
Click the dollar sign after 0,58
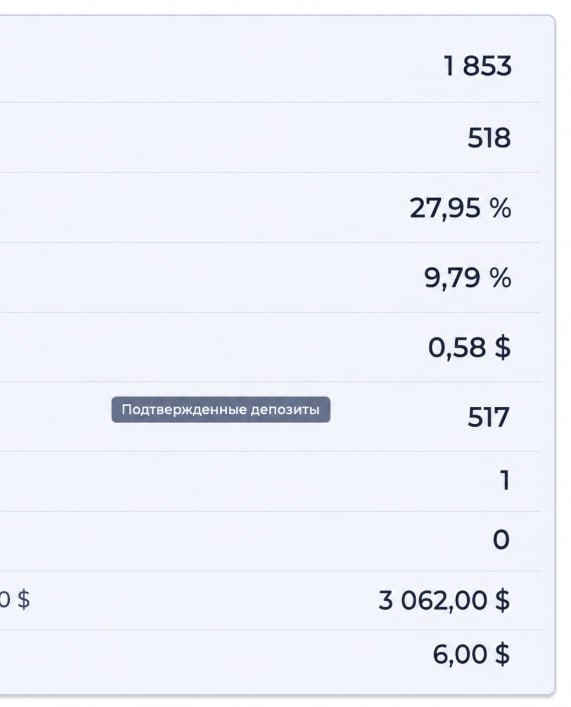pos(503,347)
